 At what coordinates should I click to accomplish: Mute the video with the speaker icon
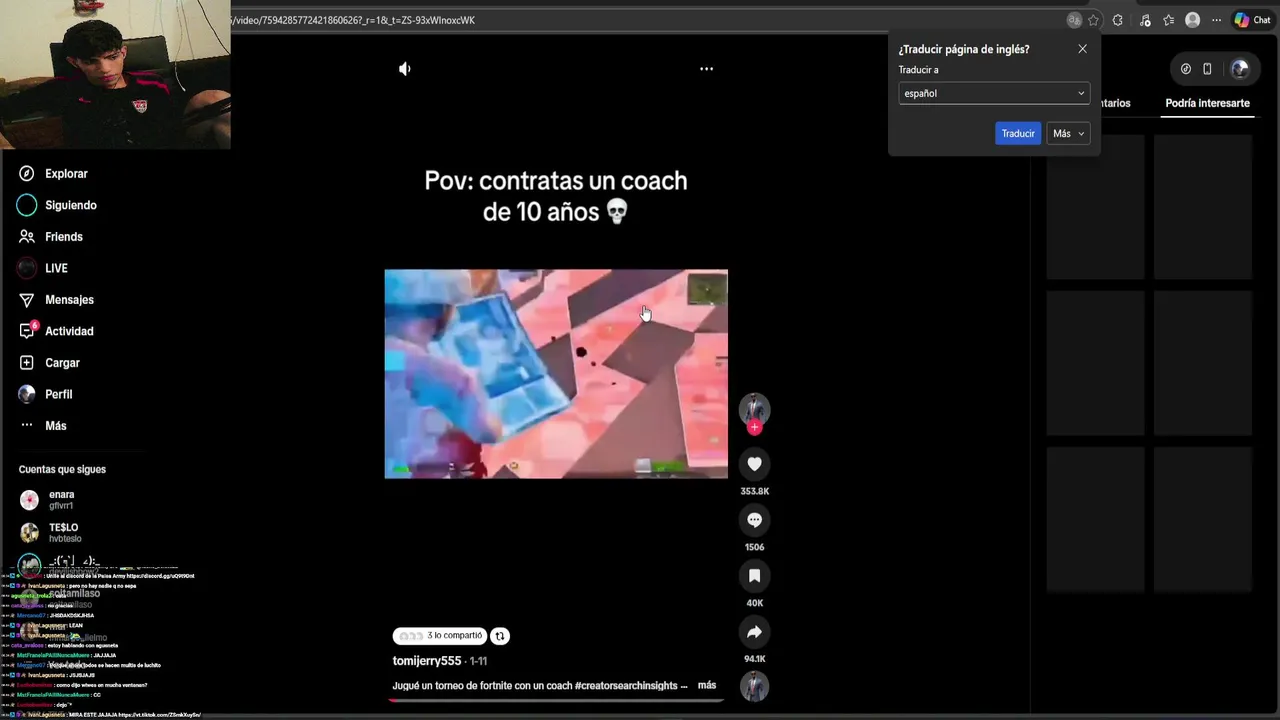[x=405, y=69]
